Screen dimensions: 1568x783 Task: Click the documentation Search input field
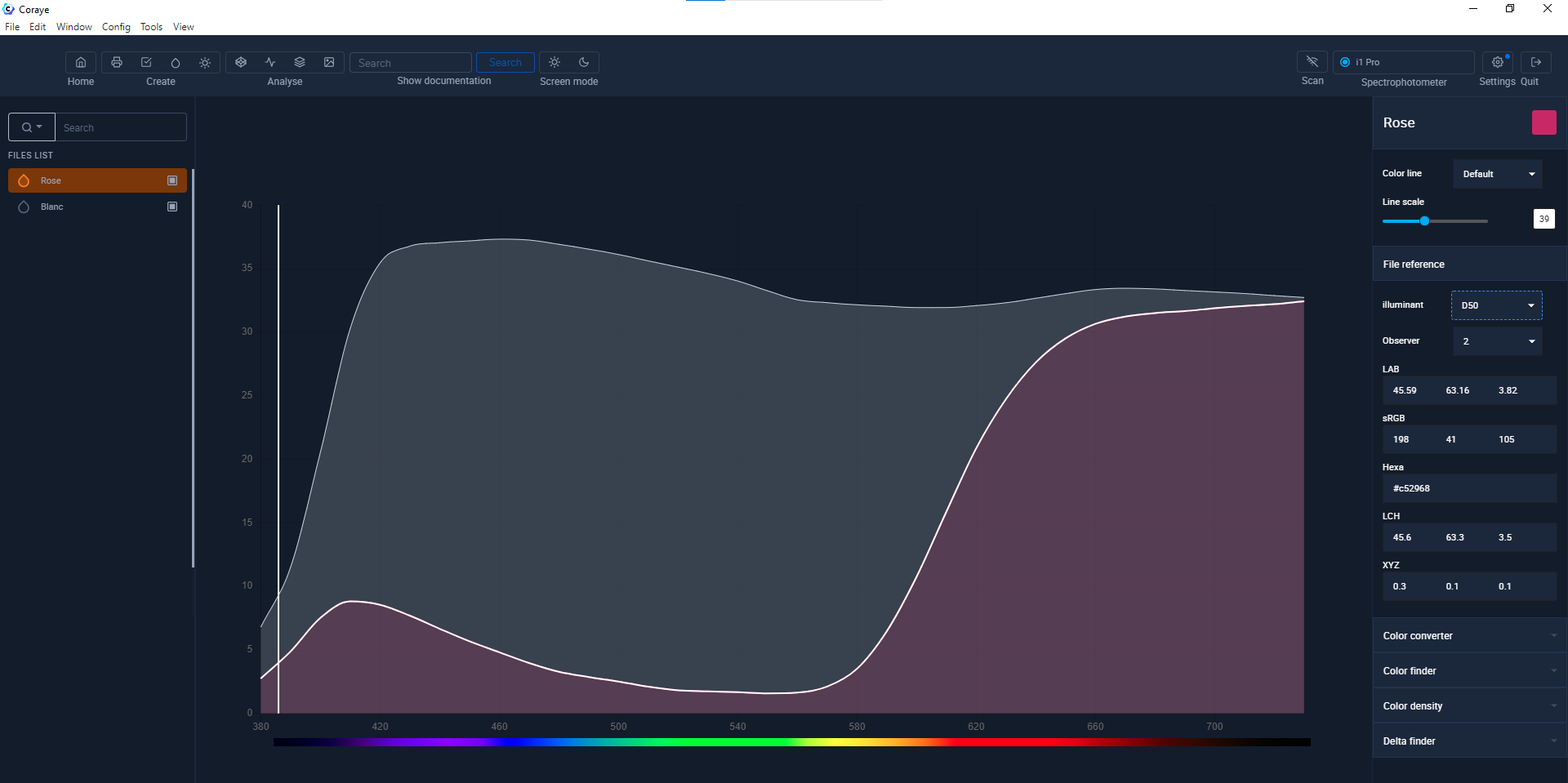click(411, 62)
